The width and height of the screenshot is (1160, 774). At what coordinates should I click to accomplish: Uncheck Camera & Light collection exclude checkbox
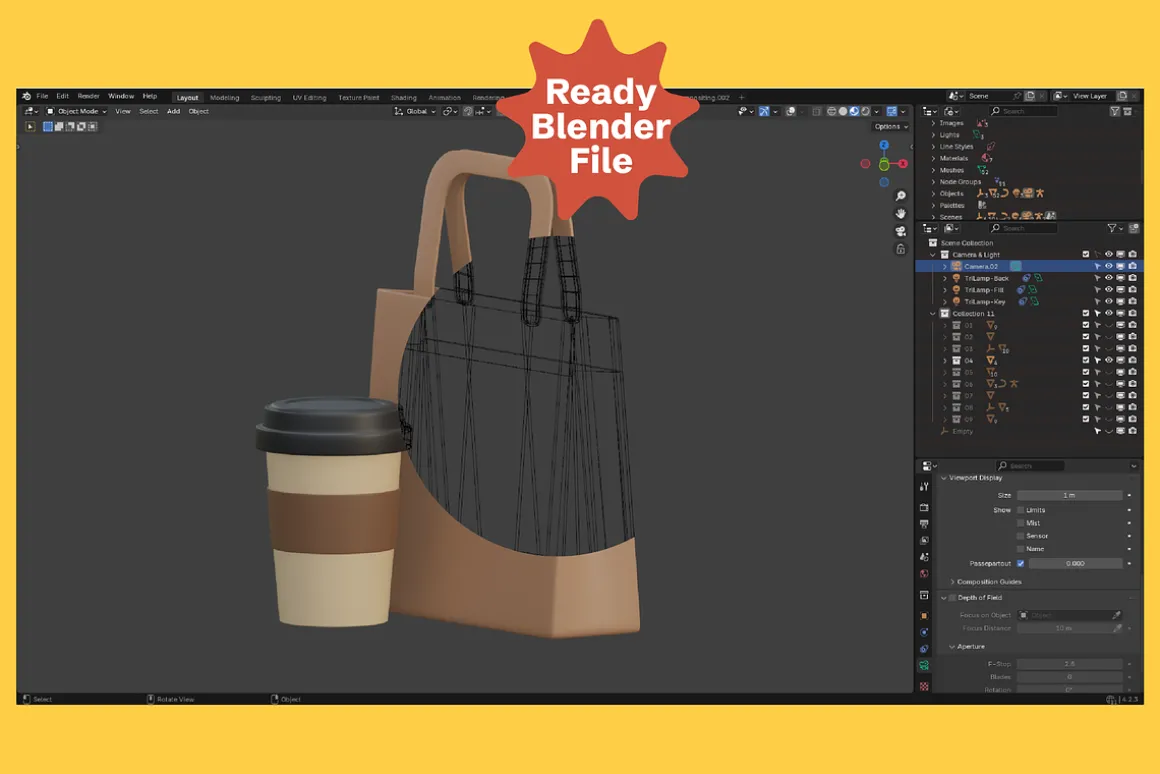1085,255
